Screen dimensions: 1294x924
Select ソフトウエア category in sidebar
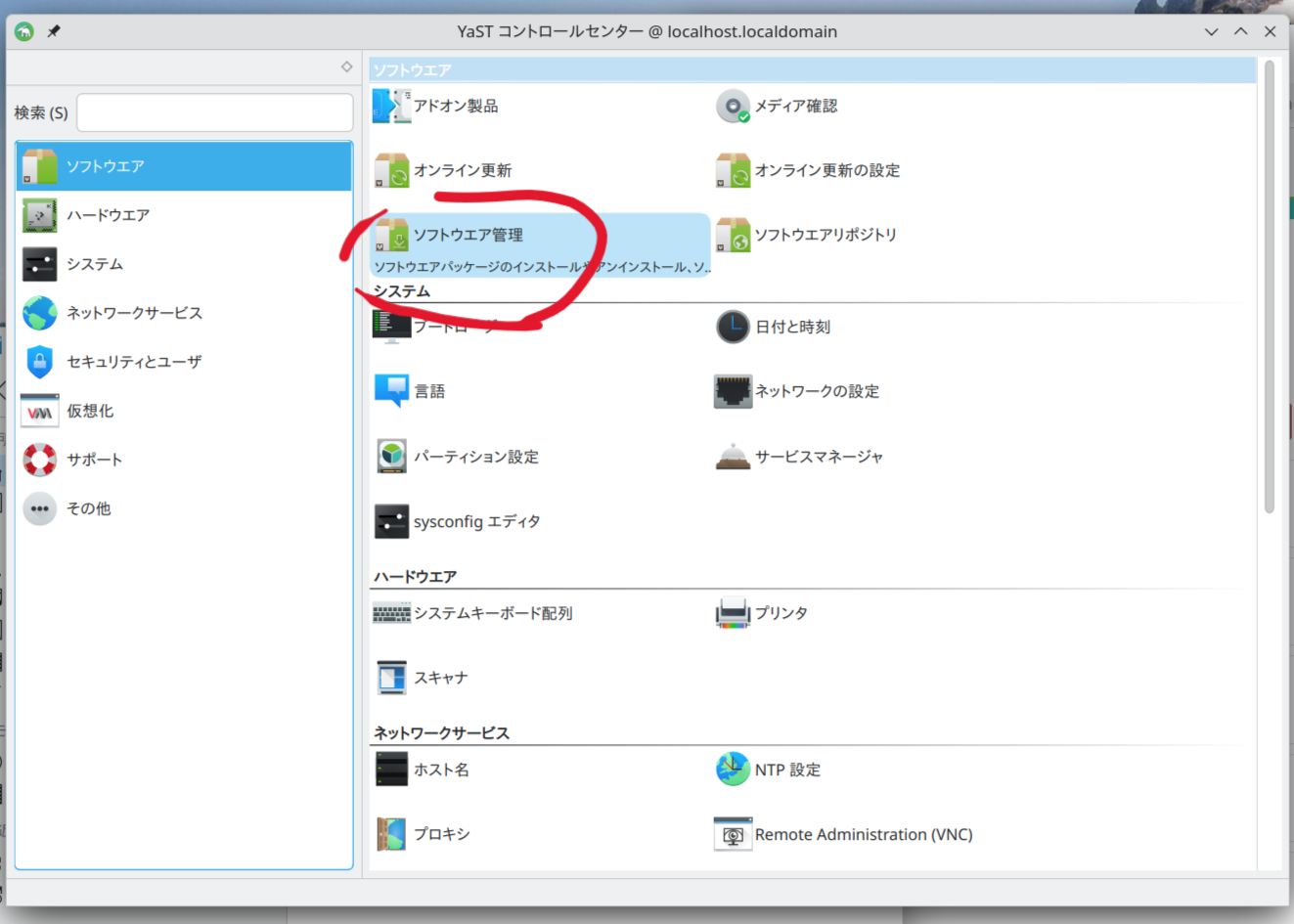184,166
